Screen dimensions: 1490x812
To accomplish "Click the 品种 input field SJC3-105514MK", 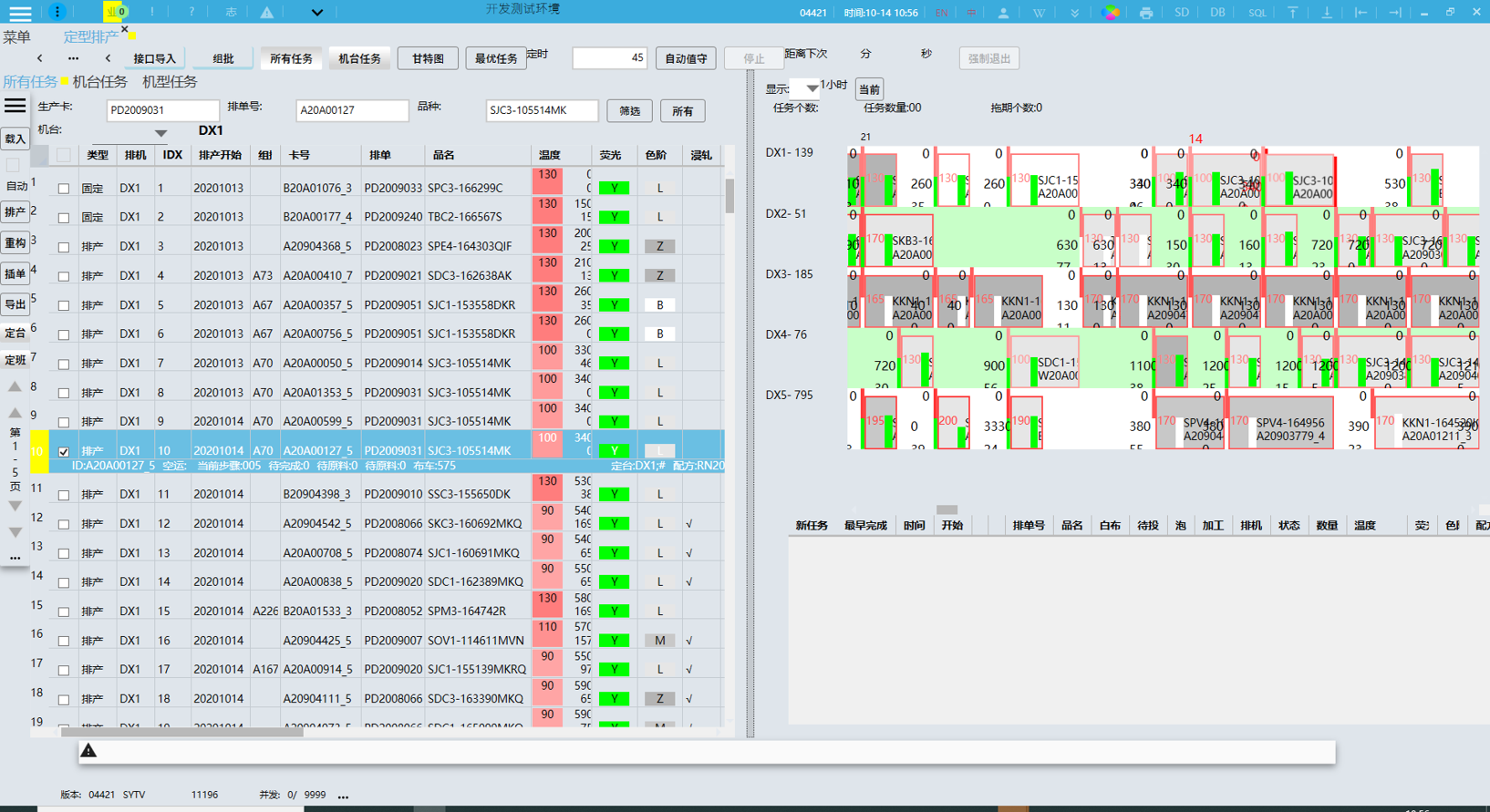I will pos(542,110).
